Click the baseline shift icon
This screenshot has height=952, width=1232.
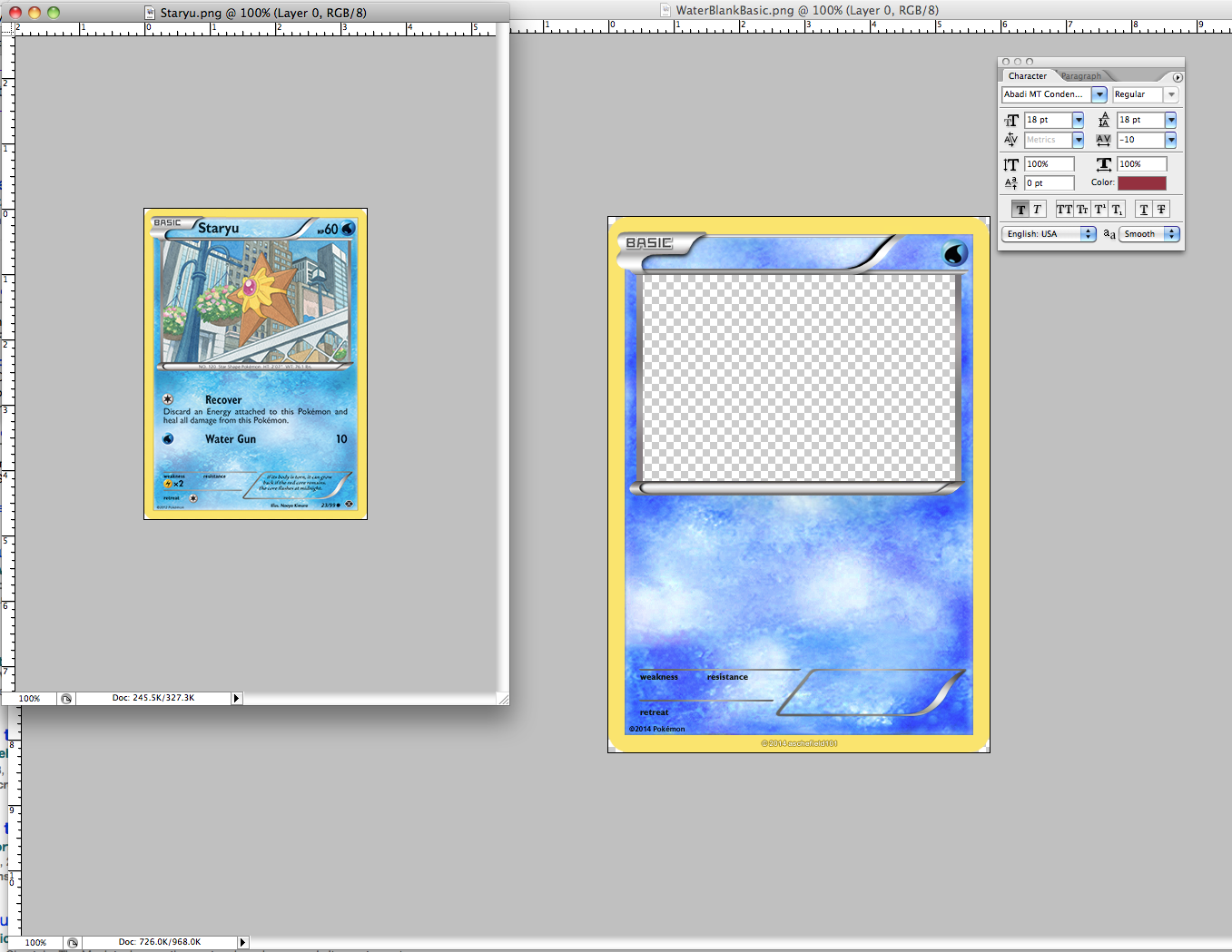pyautogui.click(x=1011, y=183)
